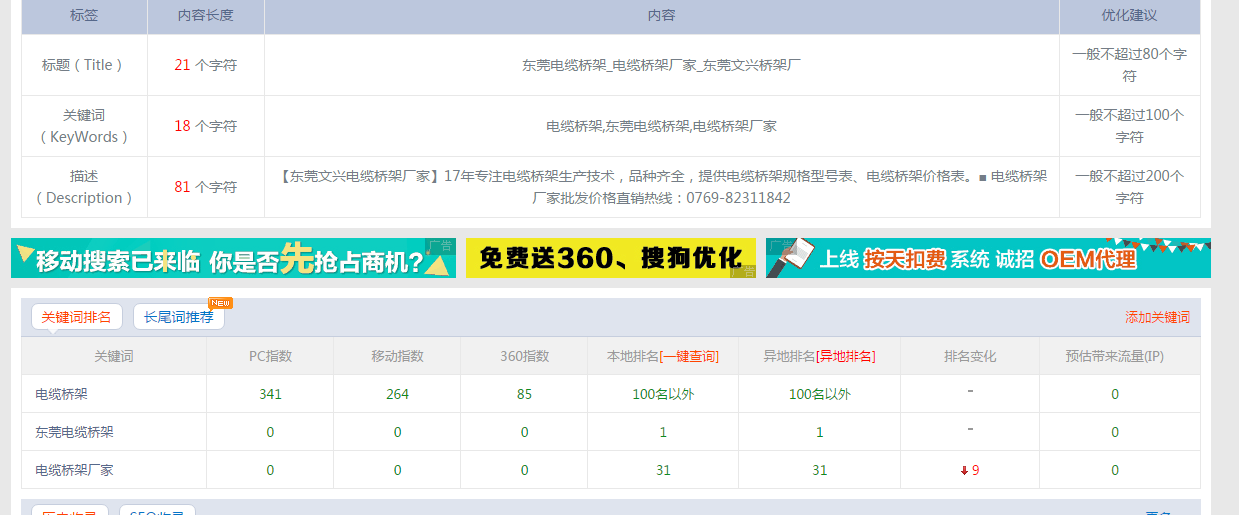Viewport: 1239px width, 515px height.
Task: Click the 添加关键词 link
Action: click(1157, 317)
